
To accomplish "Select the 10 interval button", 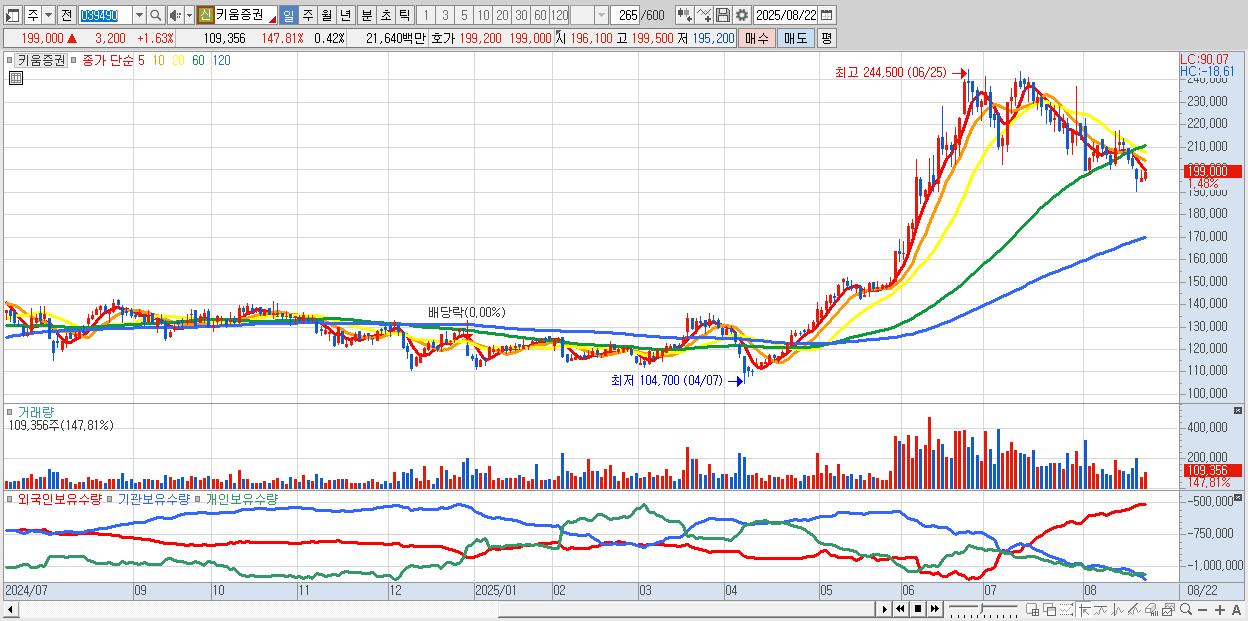I will click(x=483, y=15).
